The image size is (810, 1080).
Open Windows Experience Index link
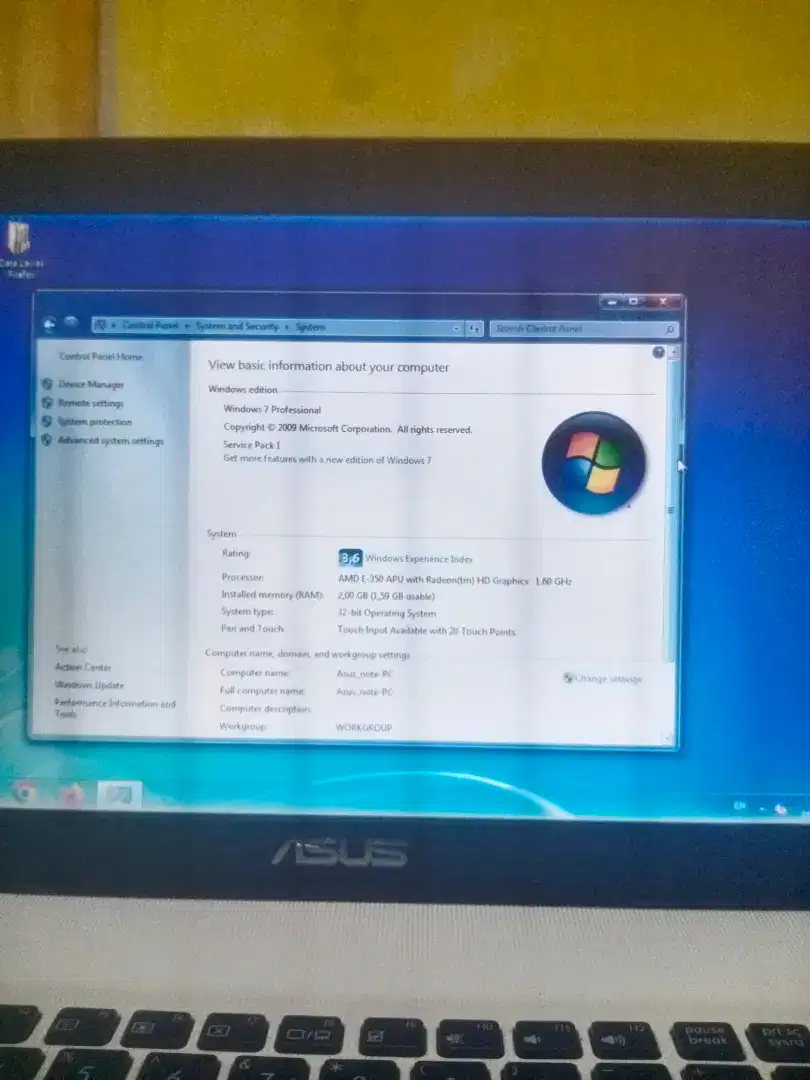[x=419, y=559]
